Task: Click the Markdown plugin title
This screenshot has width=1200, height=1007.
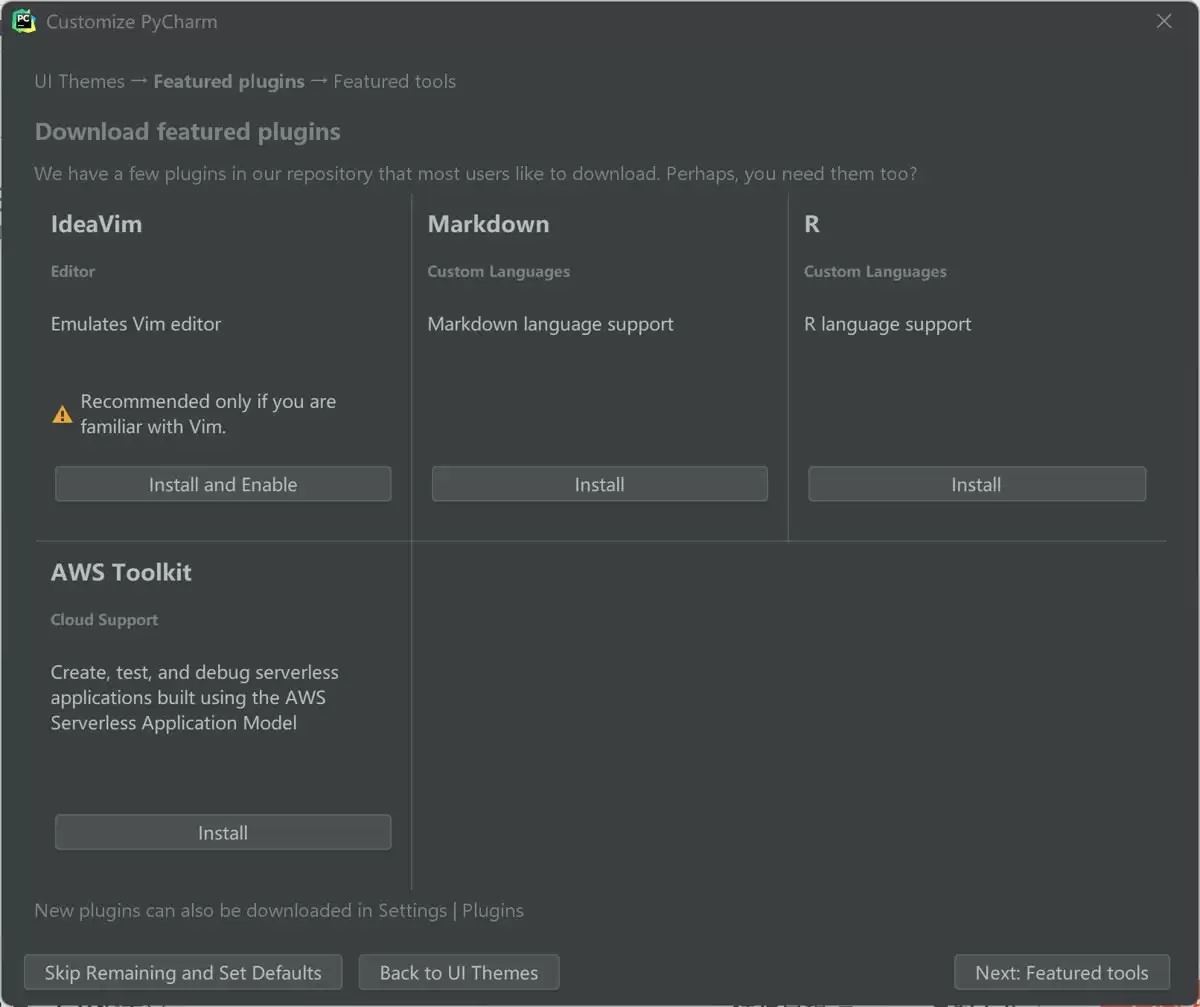Action: pos(488,224)
